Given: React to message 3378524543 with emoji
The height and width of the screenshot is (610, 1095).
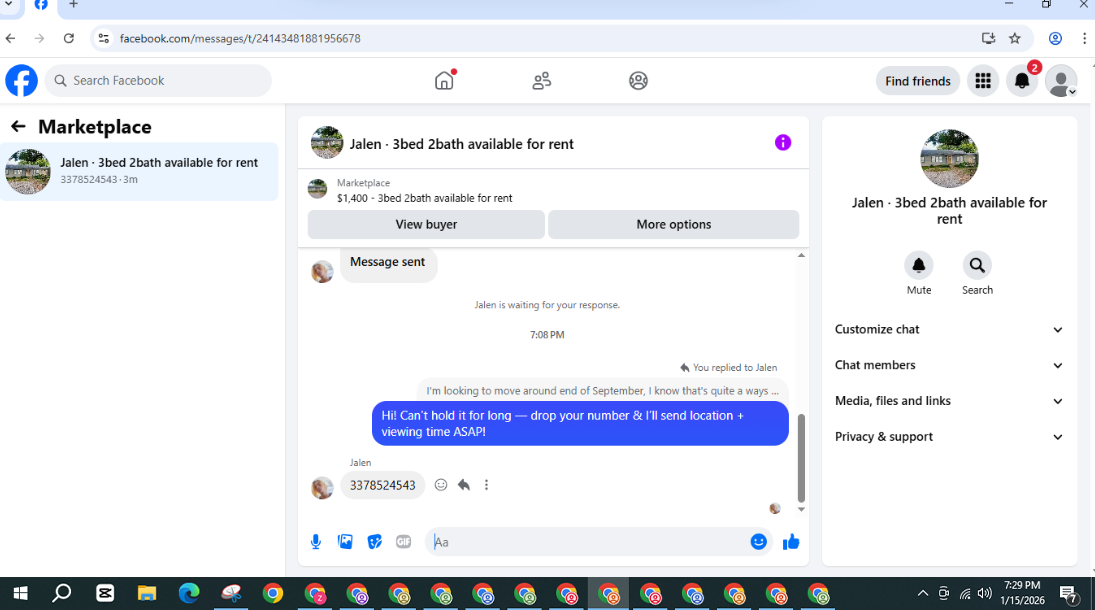Looking at the screenshot, I should tap(441, 485).
